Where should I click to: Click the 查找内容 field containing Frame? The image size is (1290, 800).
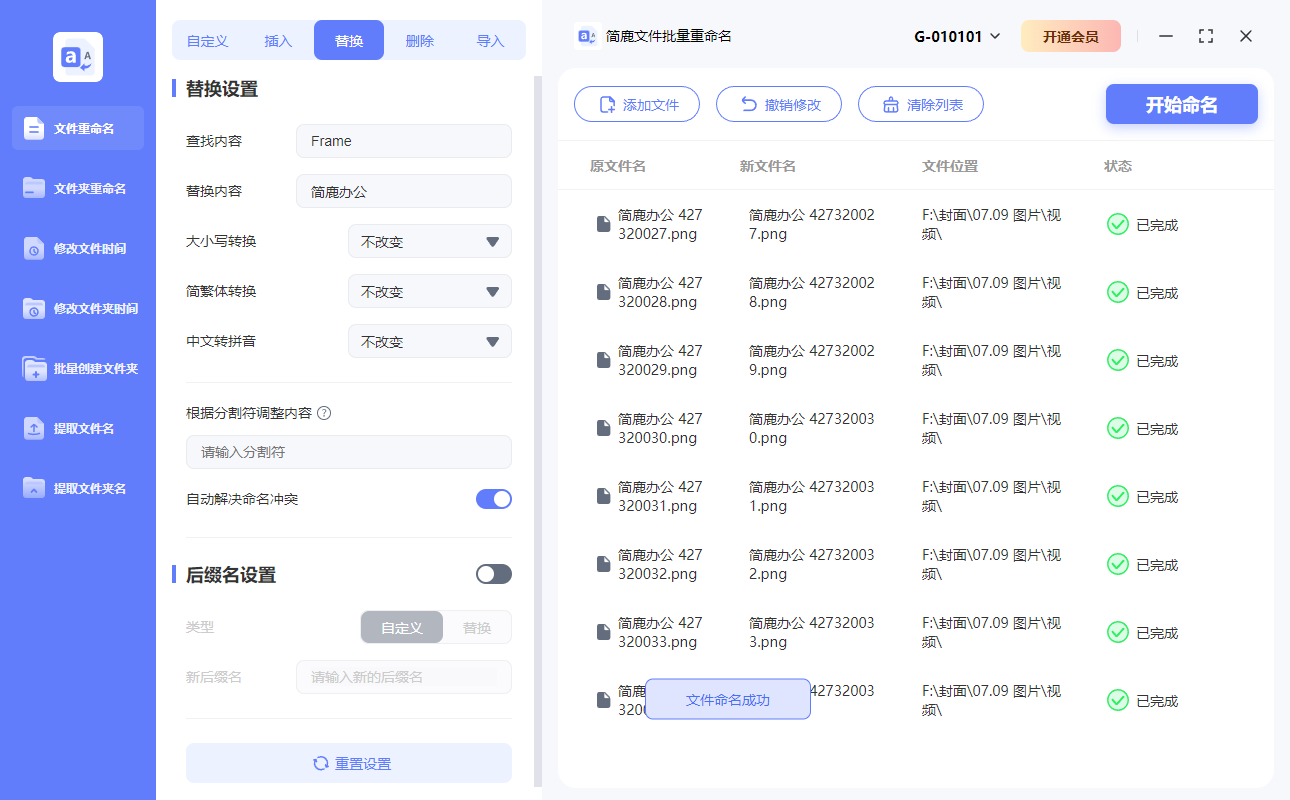point(404,141)
